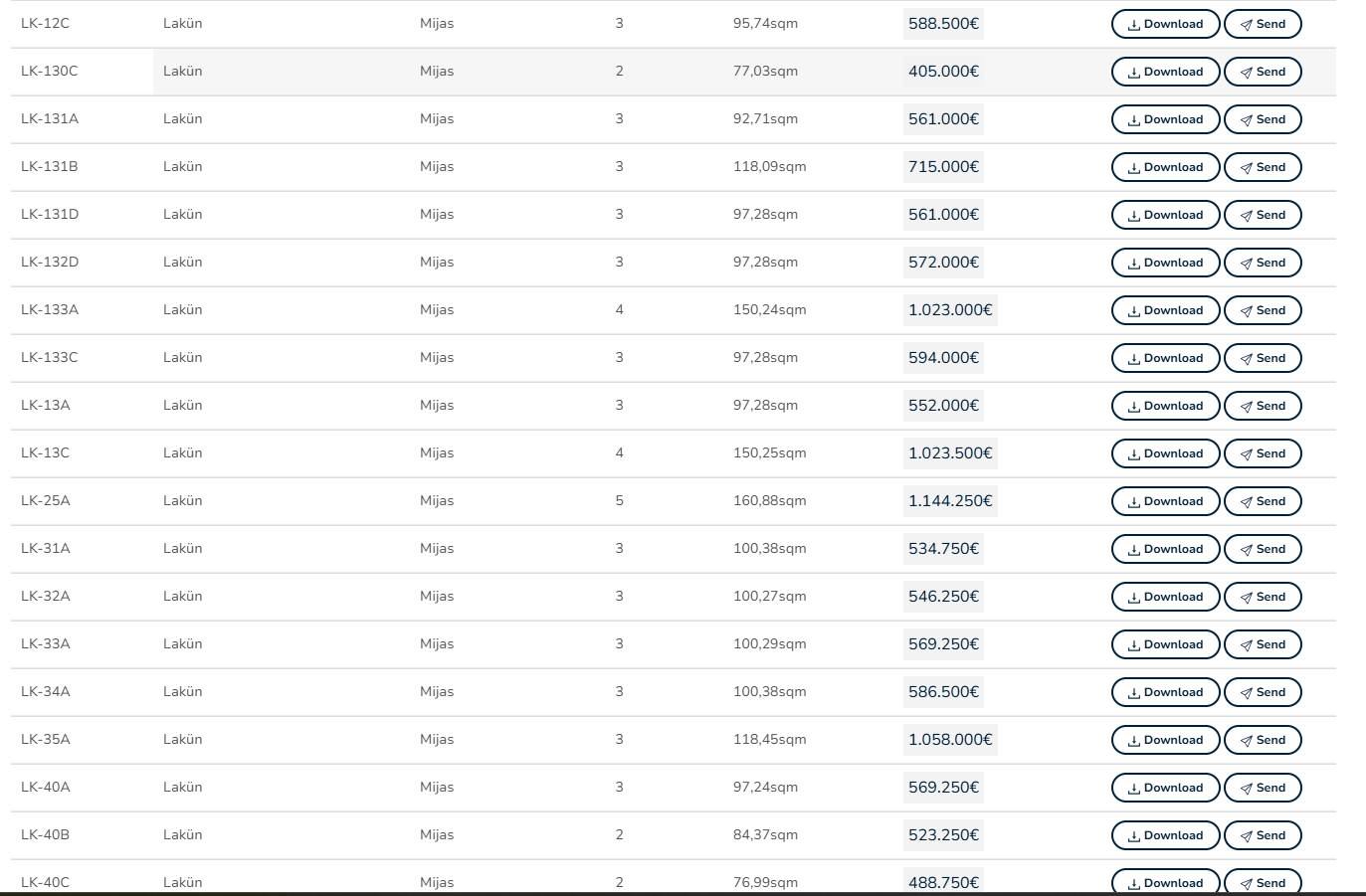The image size is (1366, 896).
Task: Click download icon in LK-131B row
Action: click(x=1133, y=168)
